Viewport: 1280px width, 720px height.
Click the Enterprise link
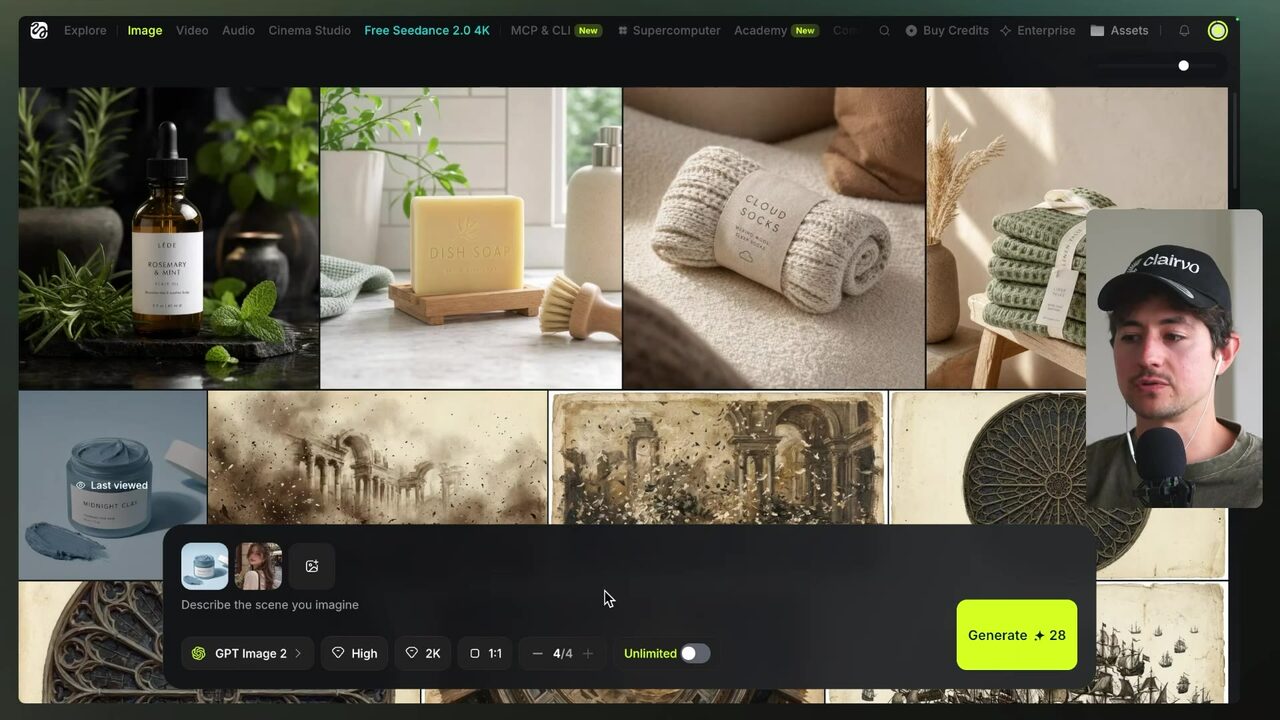click(x=1038, y=31)
